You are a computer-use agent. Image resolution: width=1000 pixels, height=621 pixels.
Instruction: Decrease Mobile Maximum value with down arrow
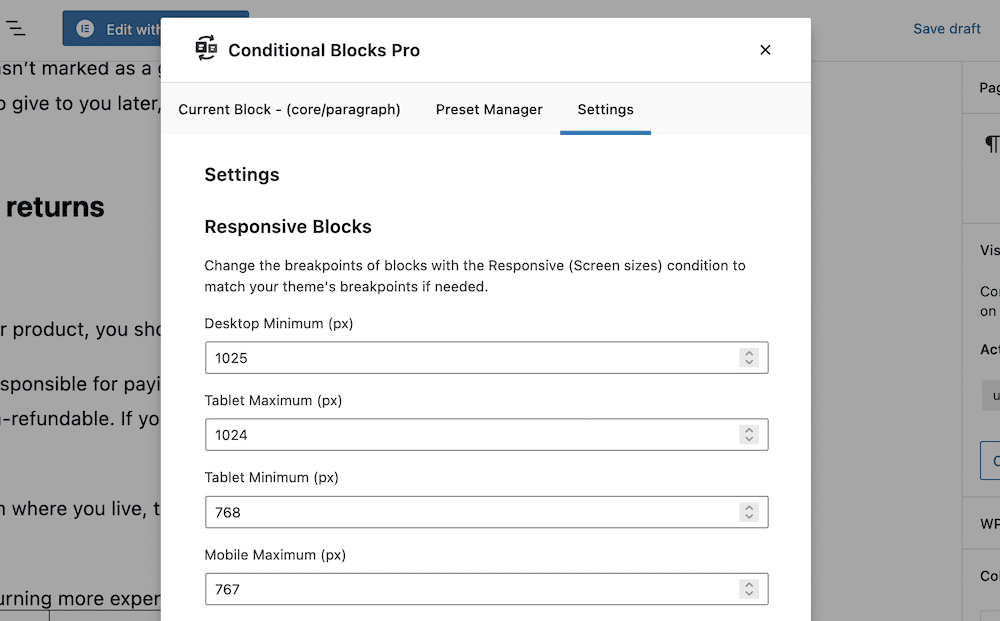pyautogui.click(x=749, y=594)
